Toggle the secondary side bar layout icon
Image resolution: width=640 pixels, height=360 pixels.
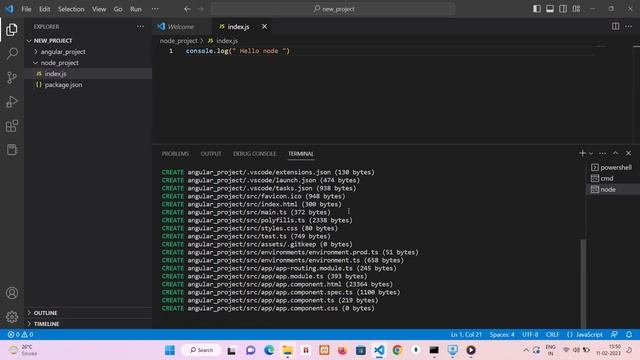563,9
